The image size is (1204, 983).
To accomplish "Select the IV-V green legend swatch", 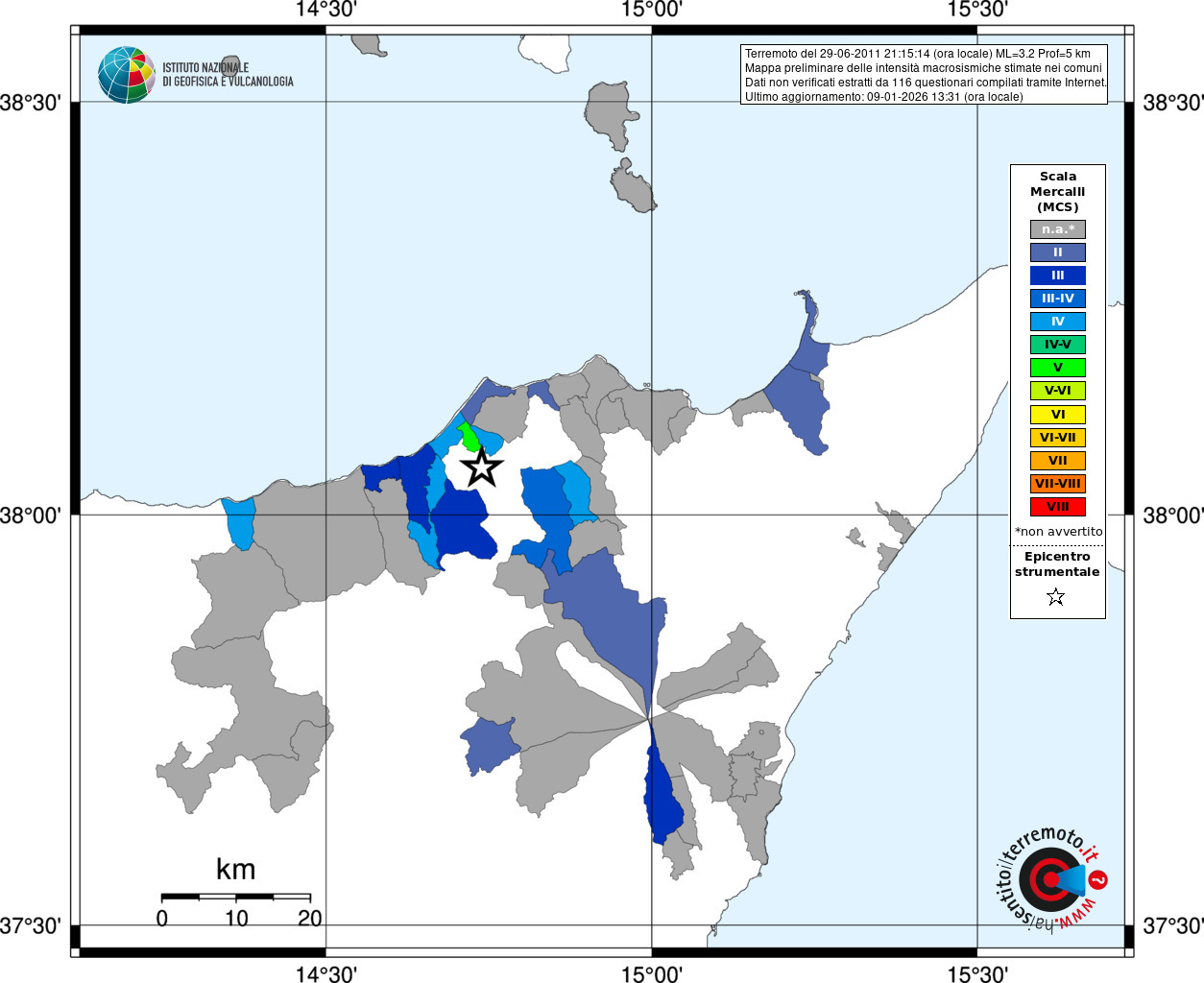I will point(1058,345).
